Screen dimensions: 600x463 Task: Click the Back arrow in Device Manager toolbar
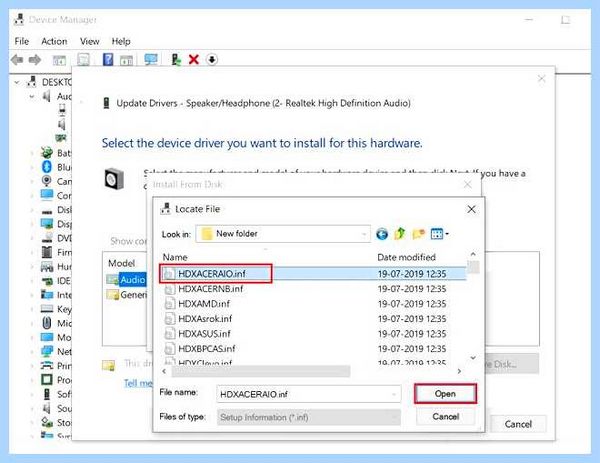tap(17, 60)
